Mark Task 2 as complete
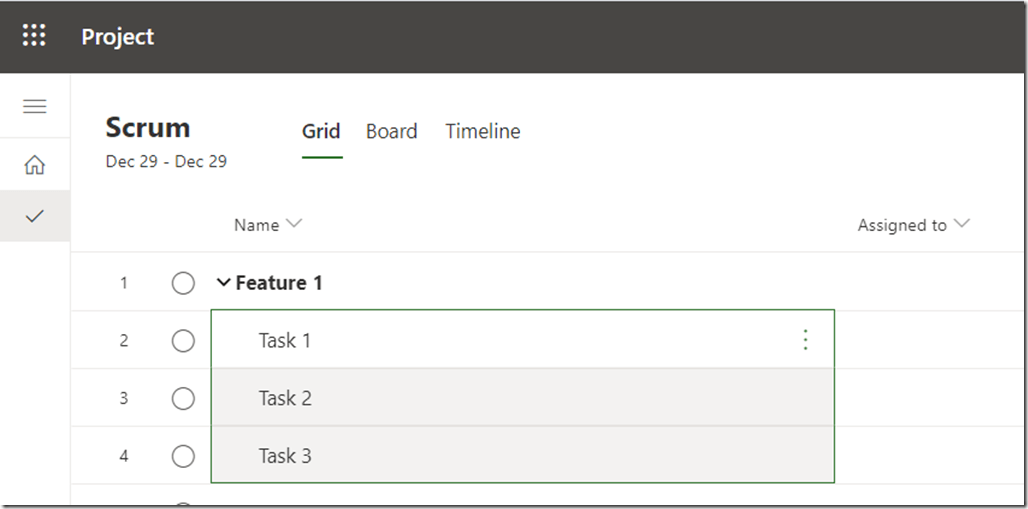This screenshot has width=1028, height=509. (x=183, y=399)
